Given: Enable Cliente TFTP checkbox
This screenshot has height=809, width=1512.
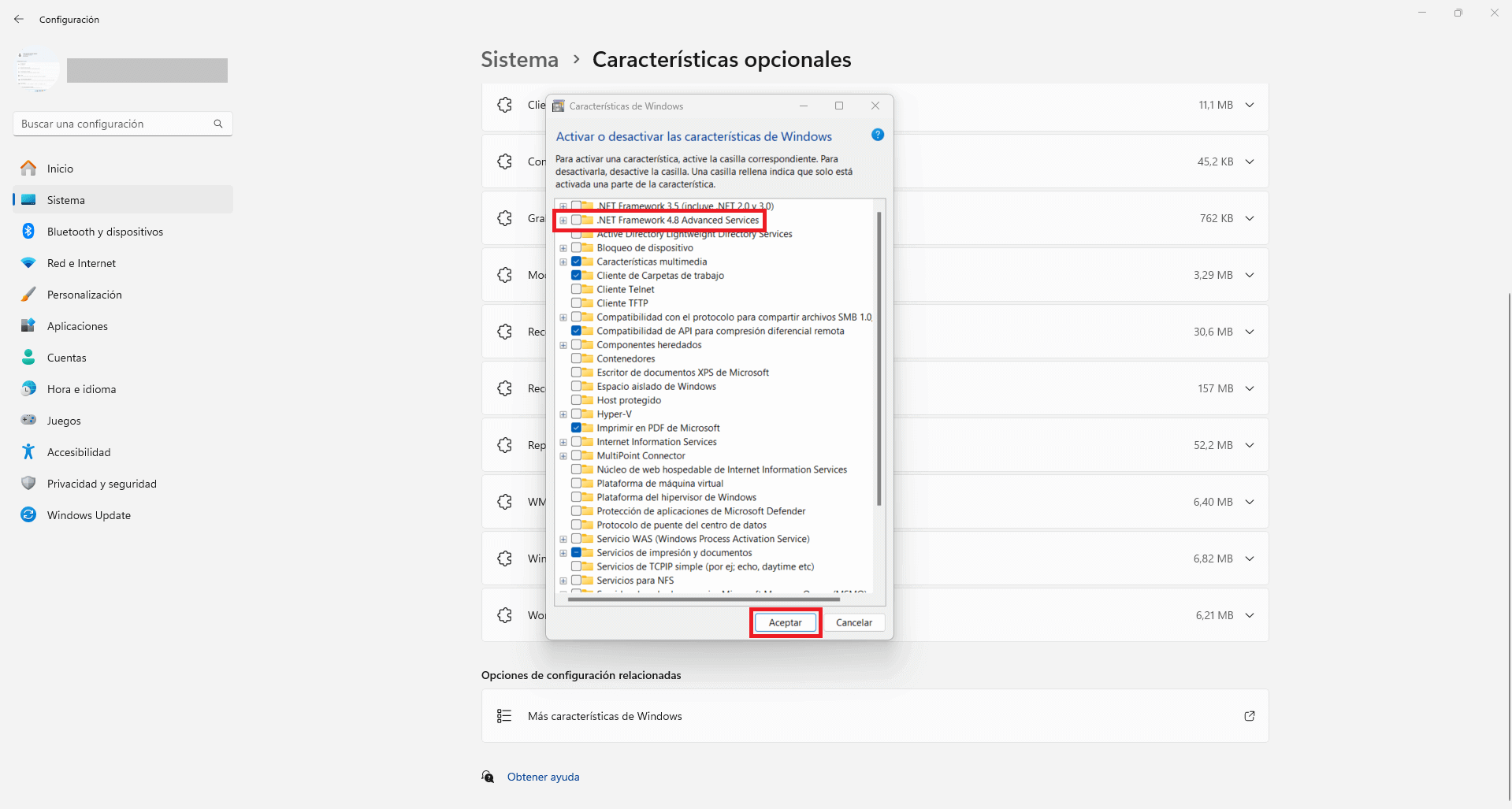Looking at the screenshot, I should pos(577,302).
